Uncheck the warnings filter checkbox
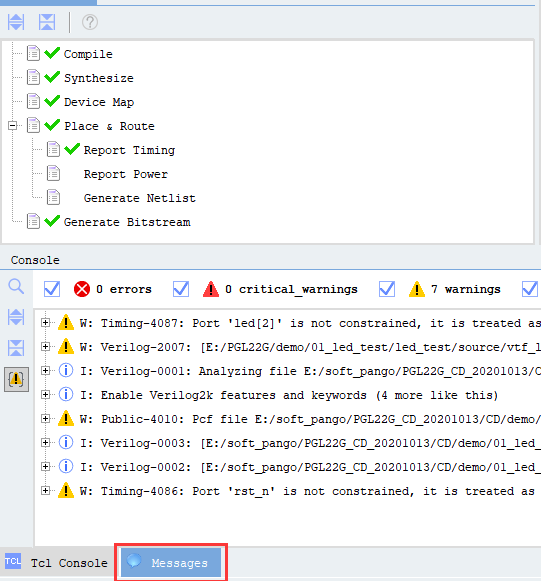The image size is (541, 581). [x=387, y=289]
